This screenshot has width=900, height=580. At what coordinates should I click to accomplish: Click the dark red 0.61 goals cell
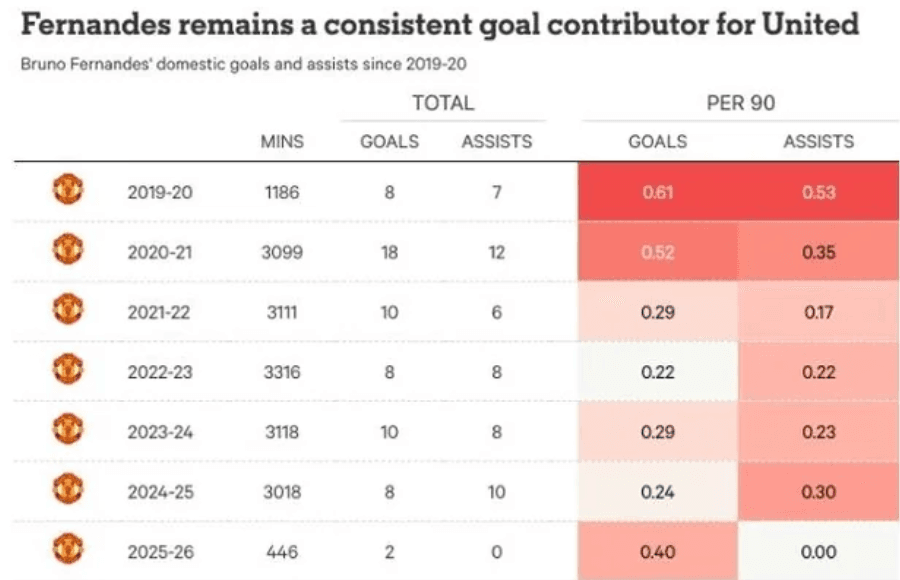[x=657, y=192]
